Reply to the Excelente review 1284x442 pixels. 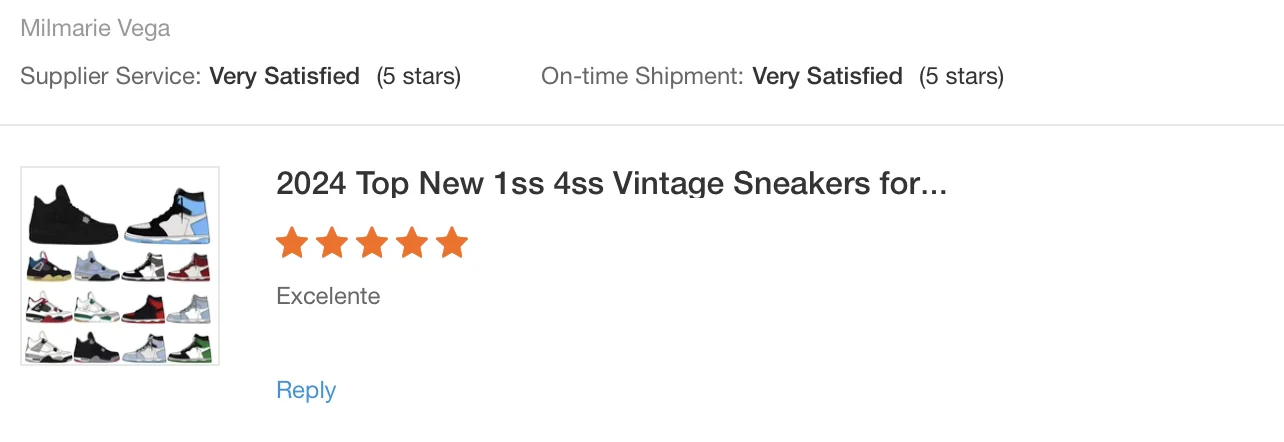pyautogui.click(x=306, y=390)
